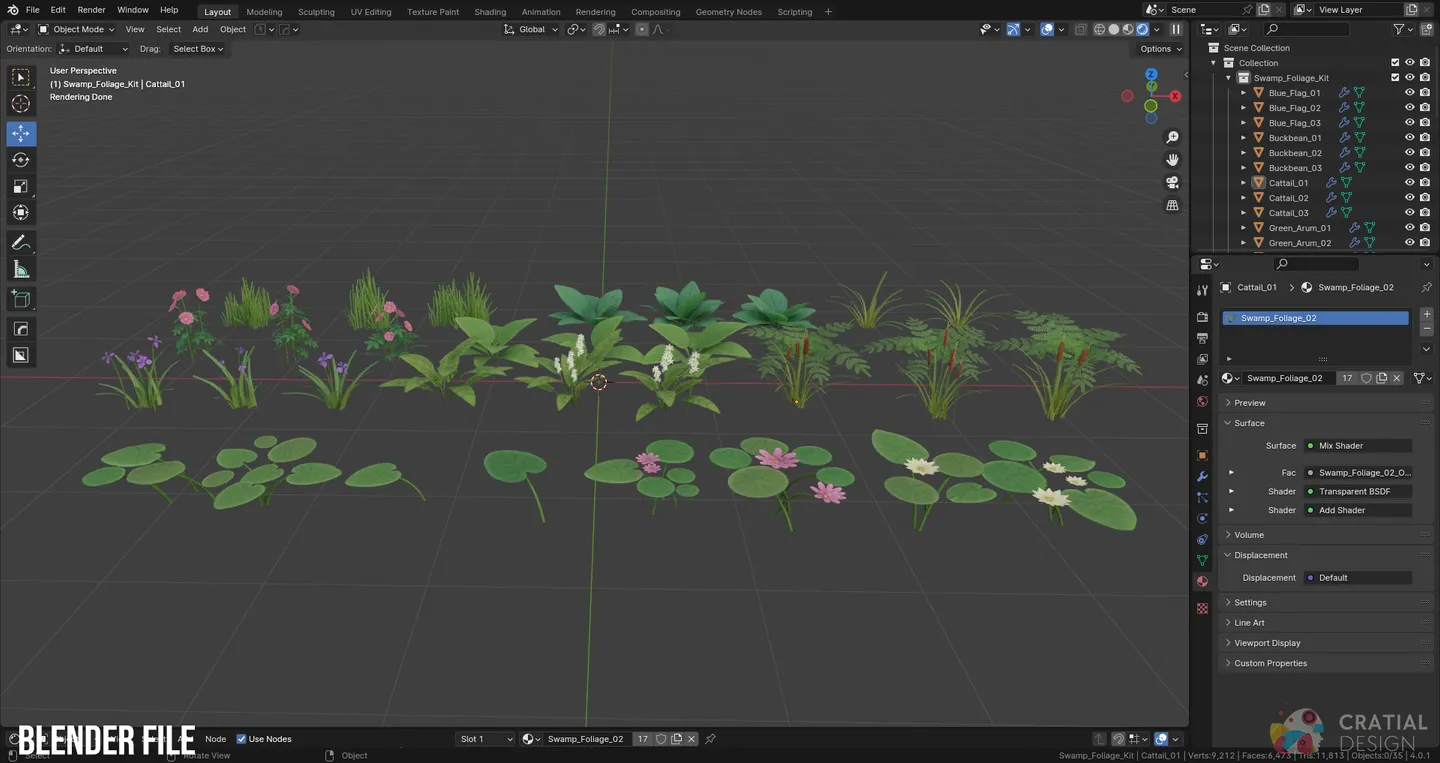The height and width of the screenshot is (763, 1440).
Task: Enable proportional editing toggle
Action: (x=642, y=29)
